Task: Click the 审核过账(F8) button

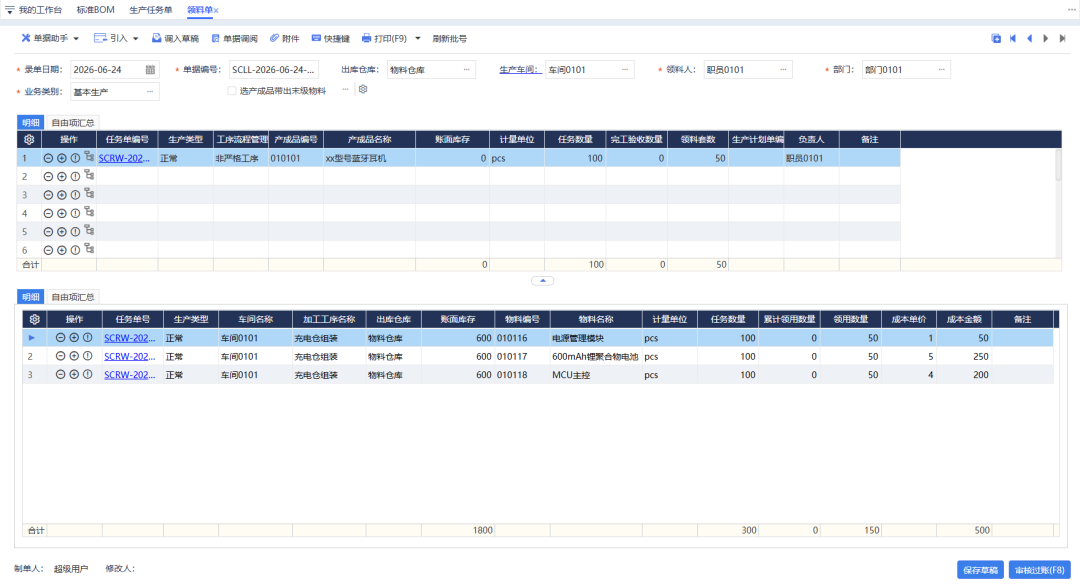Action: pos(1039,570)
